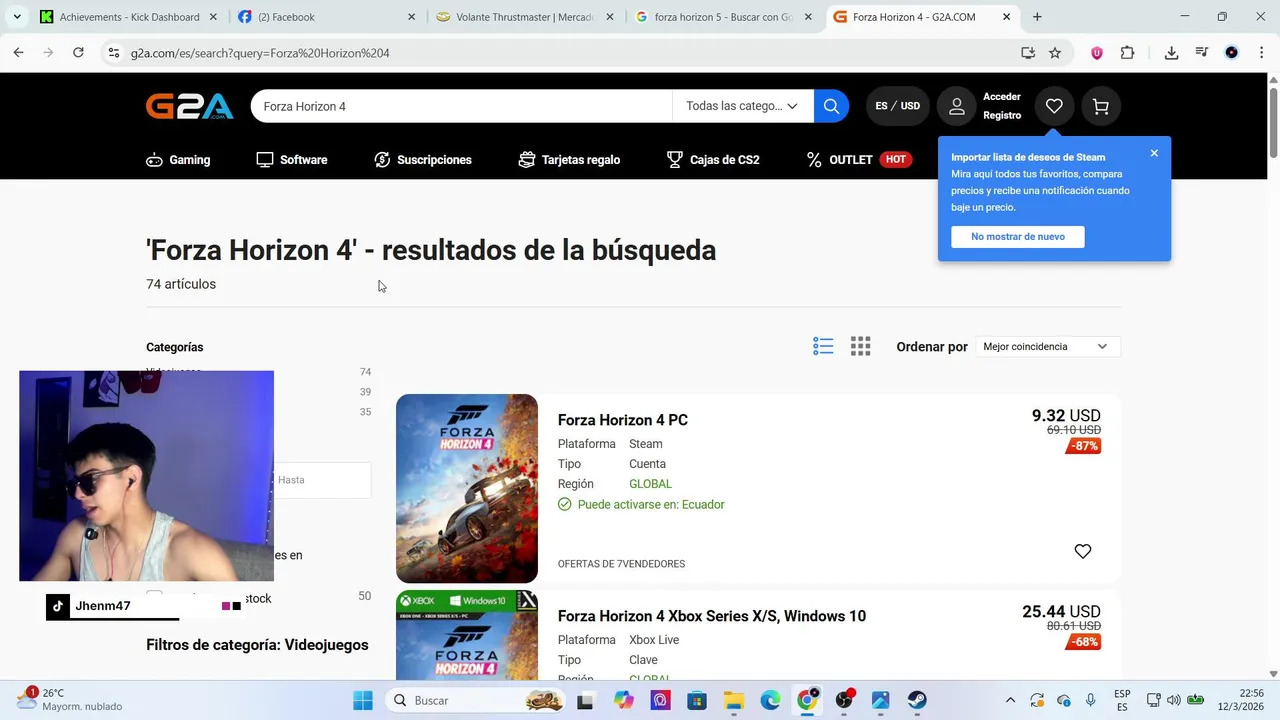Open Chrome three-dot menu
Viewport: 1280px width, 720px height.
1261,53
